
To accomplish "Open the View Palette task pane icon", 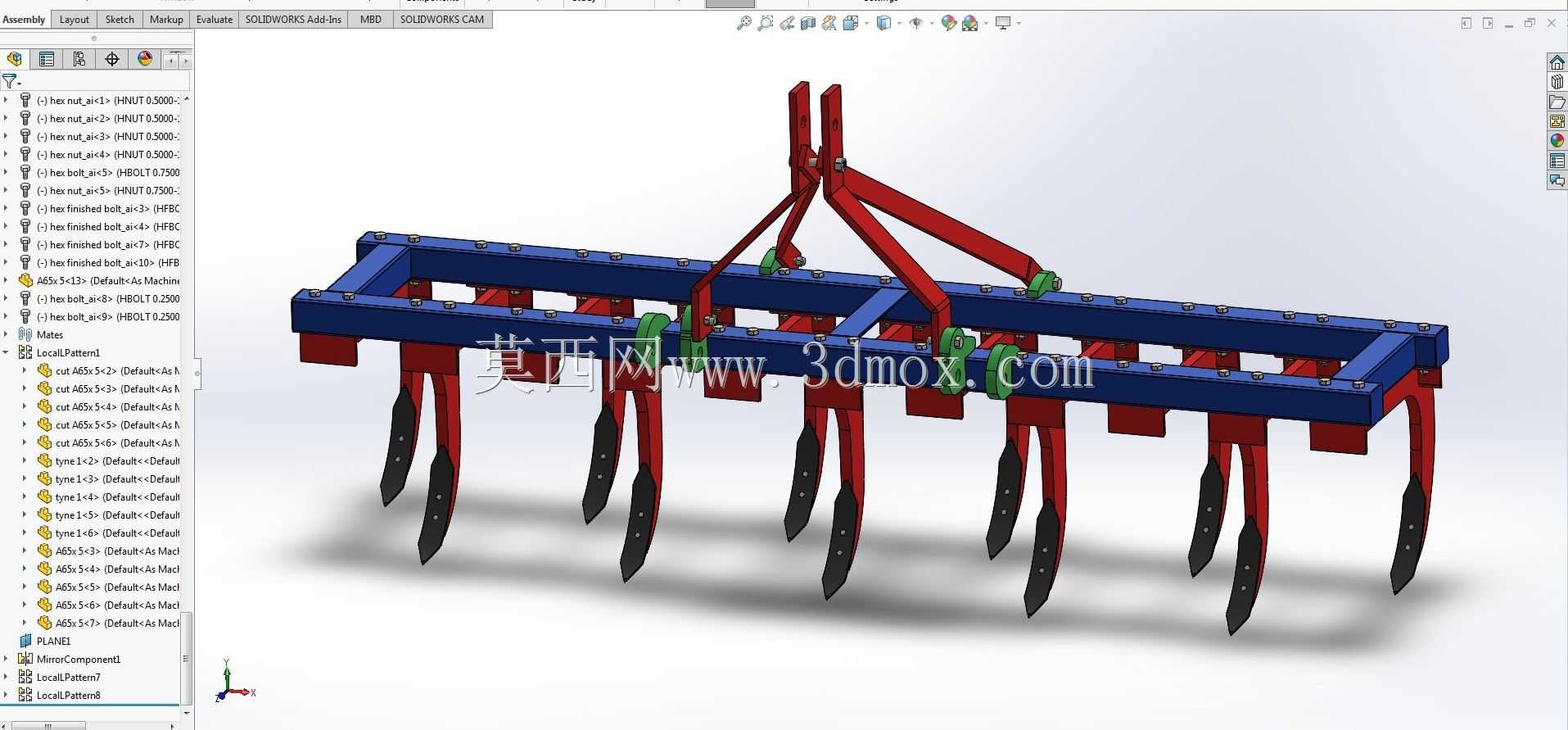I will pyautogui.click(x=1557, y=121).
